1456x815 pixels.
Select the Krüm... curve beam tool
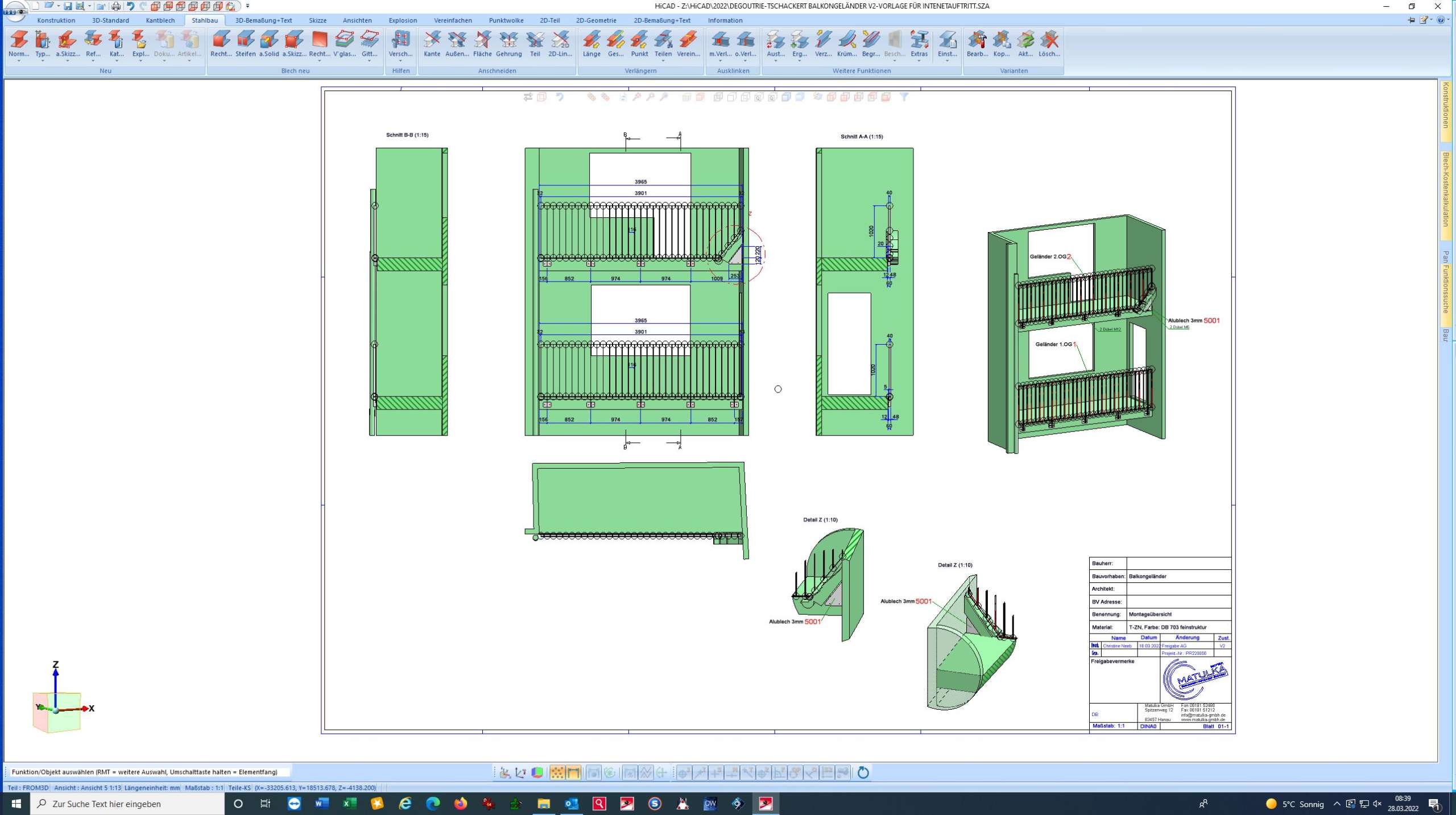(x=847, y=40)
